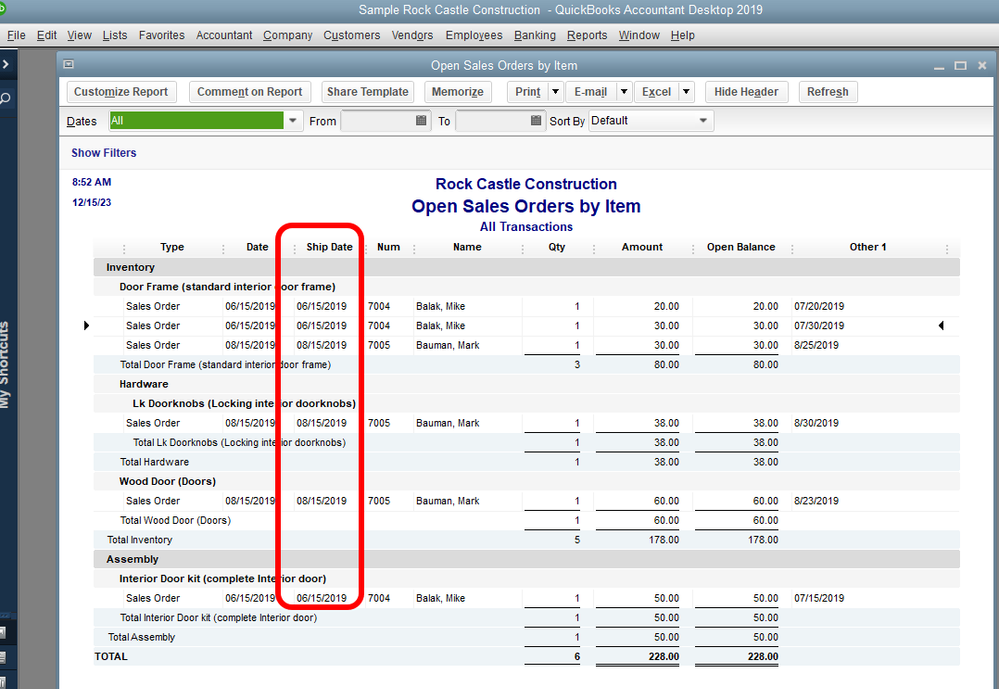Screen dimensions: 999x689
Task: Click the Ship Date column header
Action: tap(329, 247)
